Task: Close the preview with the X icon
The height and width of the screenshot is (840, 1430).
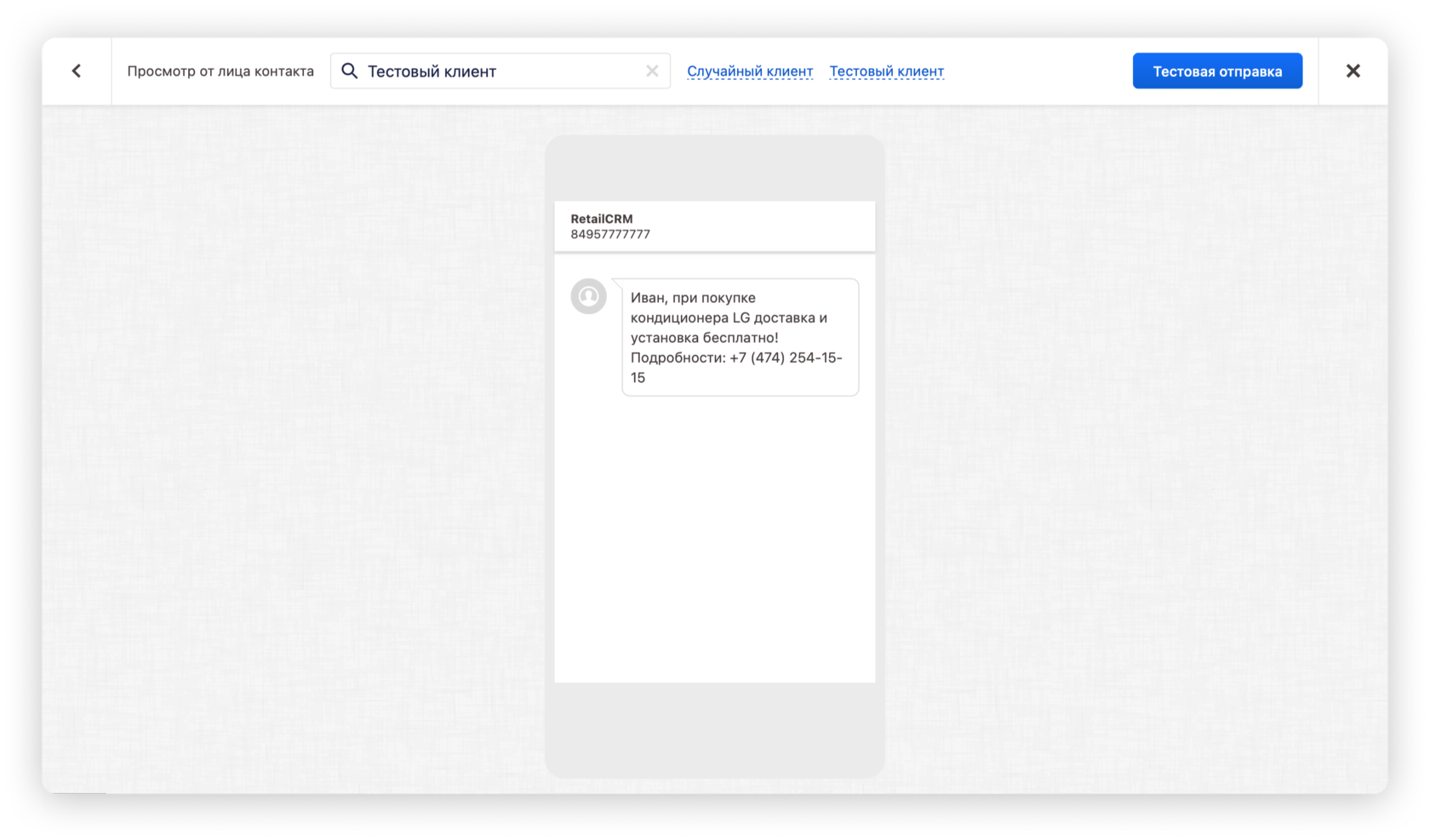Action: click(x=1353, y=71)
